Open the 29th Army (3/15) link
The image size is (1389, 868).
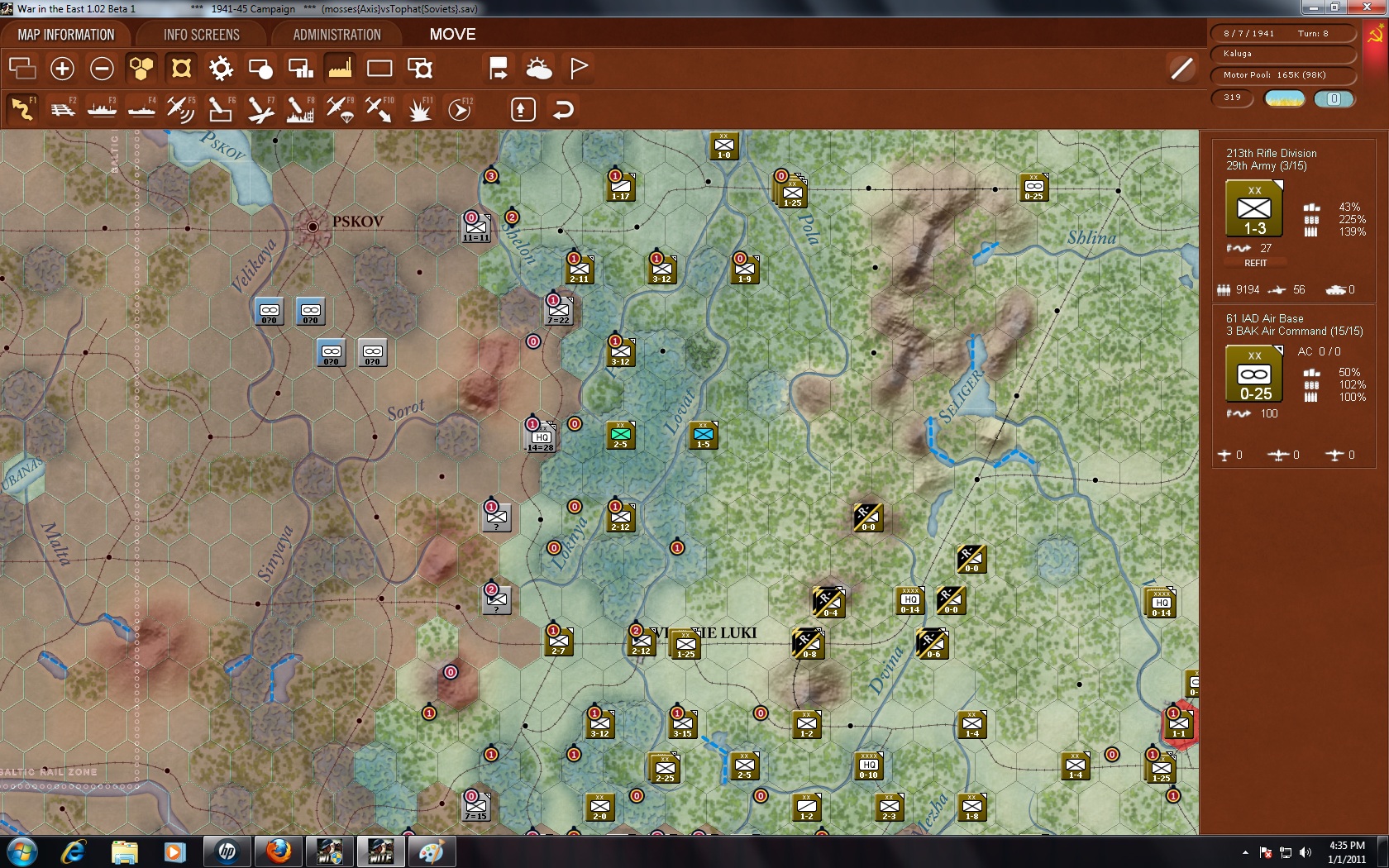pyautogui.click(x=1267, y=166)
